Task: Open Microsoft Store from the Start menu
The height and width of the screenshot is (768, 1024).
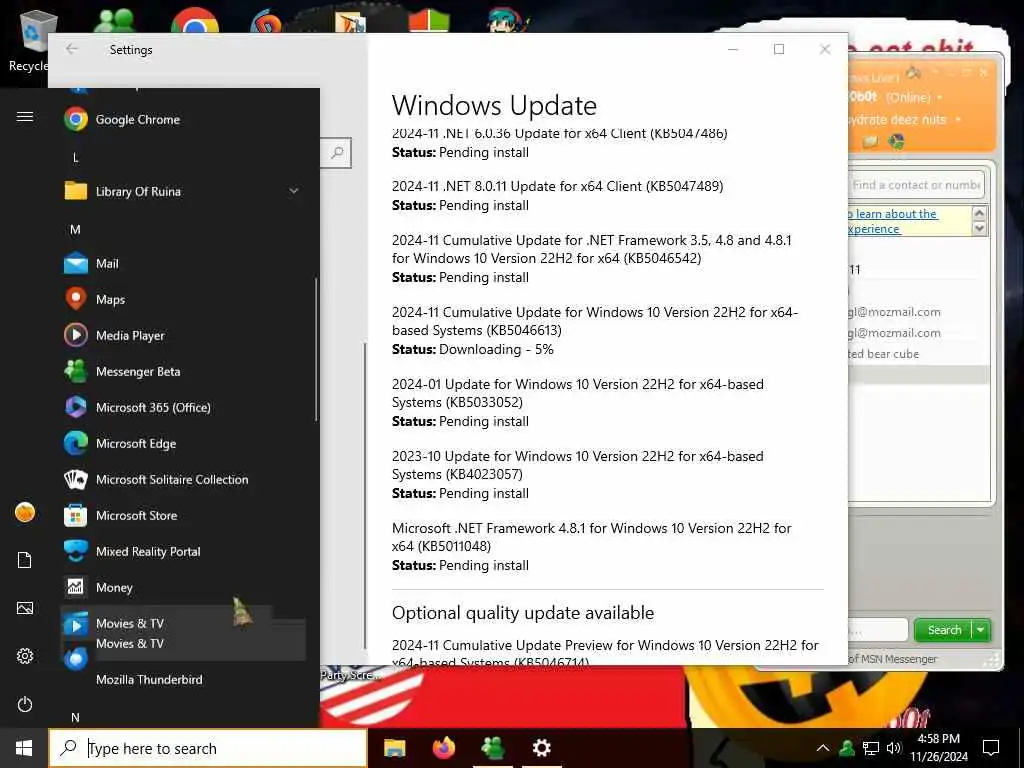Action: point(183,515)
